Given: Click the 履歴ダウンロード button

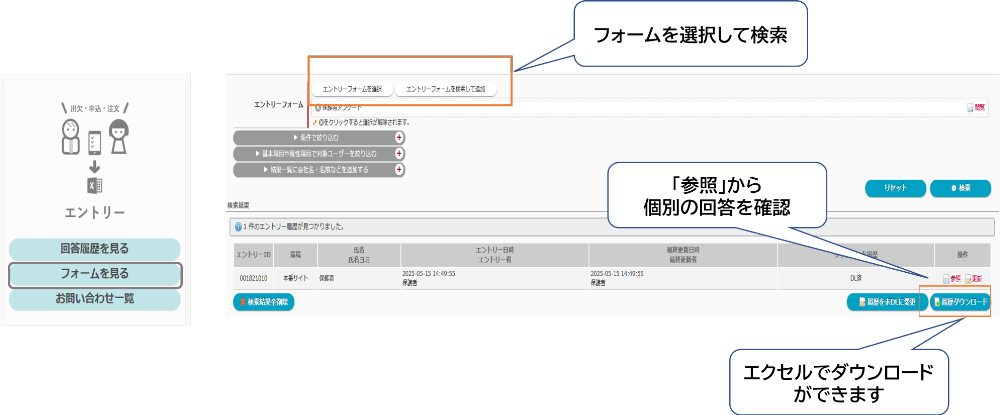Looking at the screenshot, I should pos(959,302).
